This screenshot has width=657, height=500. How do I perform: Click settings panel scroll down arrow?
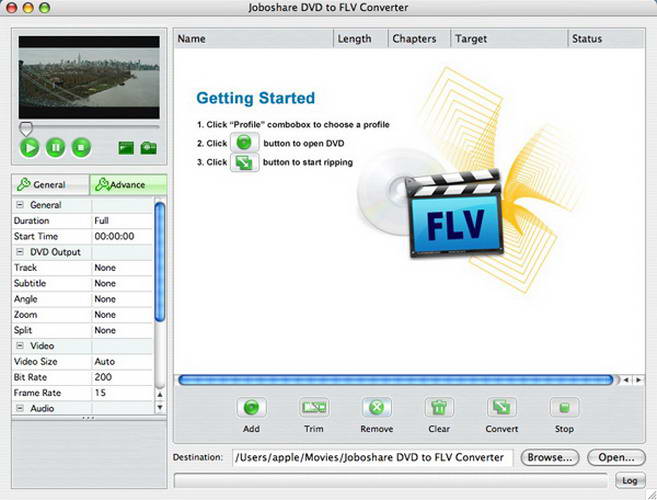pos(160,407)
